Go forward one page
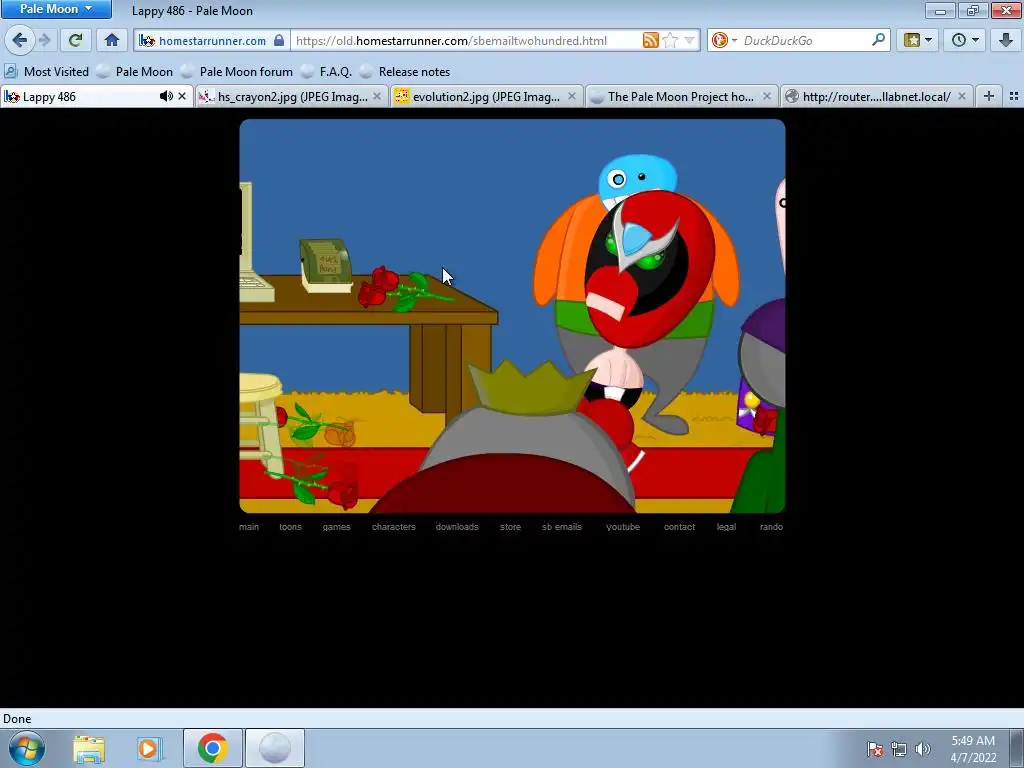The image size is (1024, 768). (x=45, y=40)
